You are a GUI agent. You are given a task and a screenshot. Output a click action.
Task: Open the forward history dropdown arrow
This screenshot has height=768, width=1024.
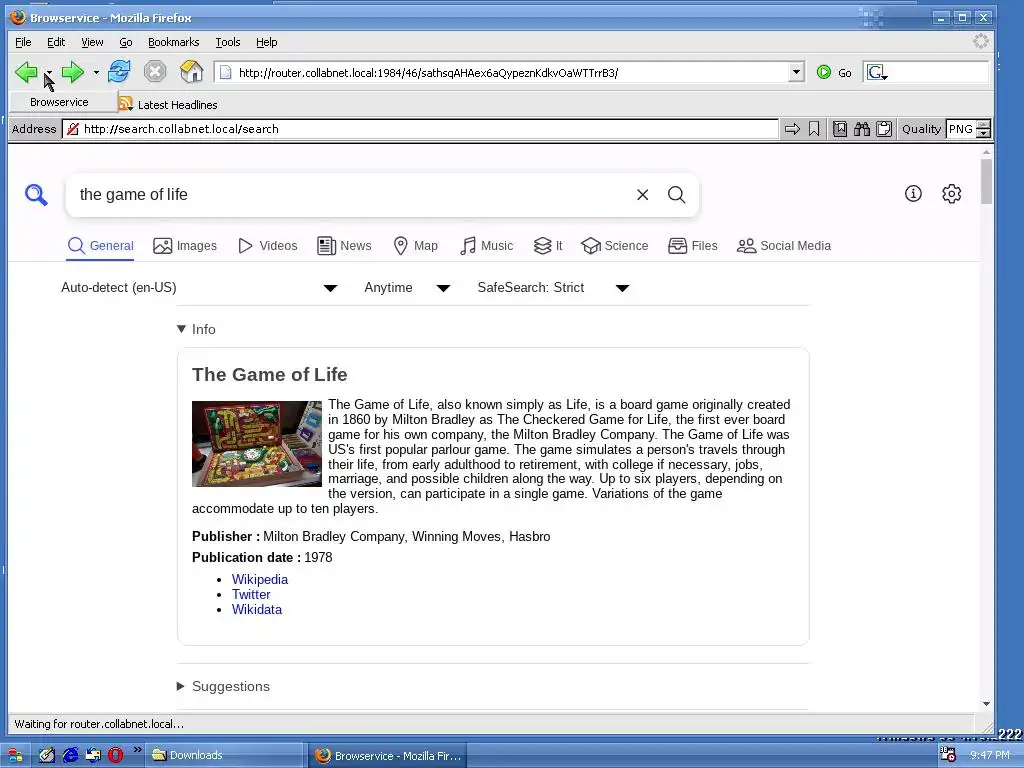point(96,72)
